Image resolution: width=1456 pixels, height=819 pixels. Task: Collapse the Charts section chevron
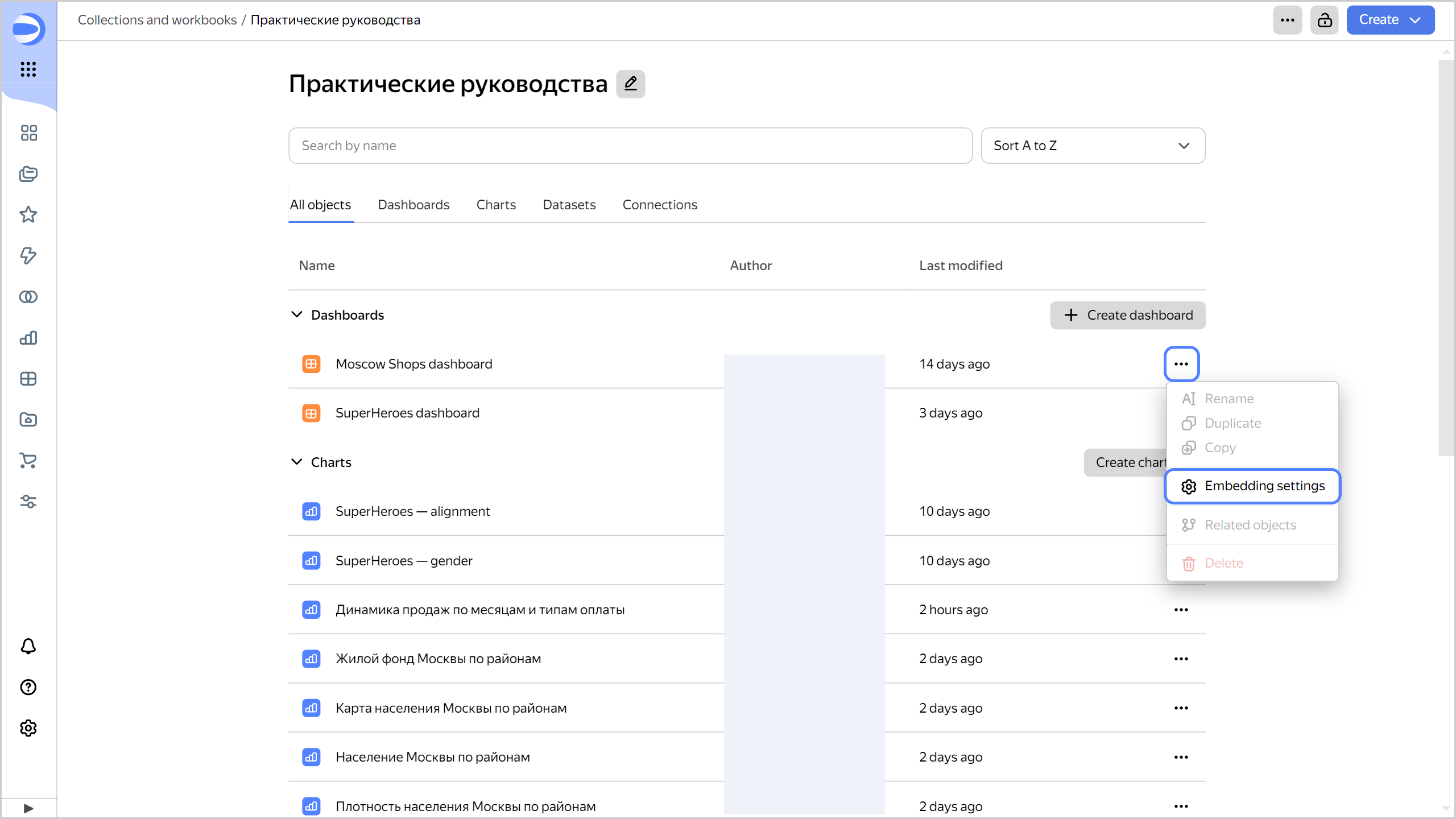pyautogui.click(x=297, y=462)
